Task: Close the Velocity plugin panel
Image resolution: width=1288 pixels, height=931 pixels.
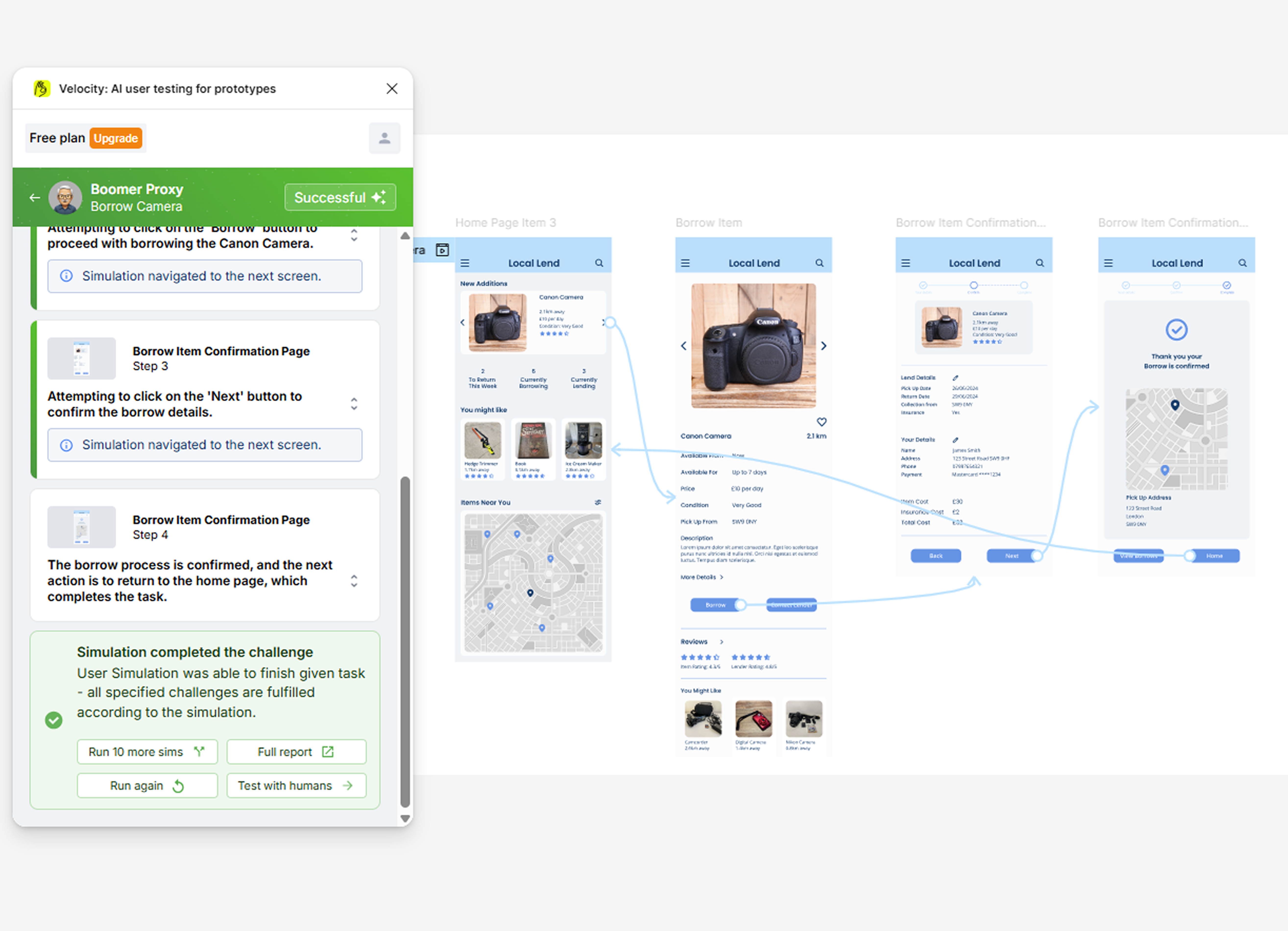Action: pyautogui.click(x=392, y=89)
